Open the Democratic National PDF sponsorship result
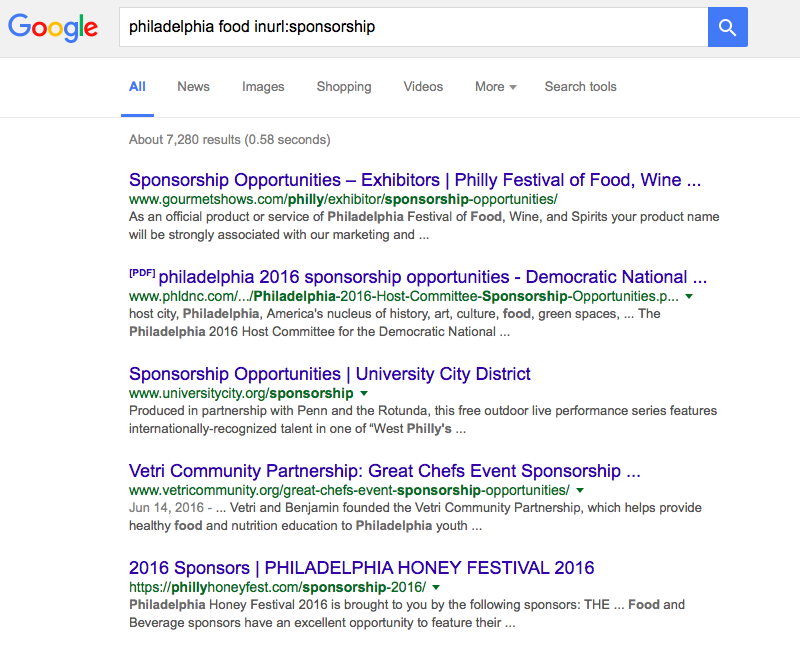800x646 pixels. (x=432, y=277)
